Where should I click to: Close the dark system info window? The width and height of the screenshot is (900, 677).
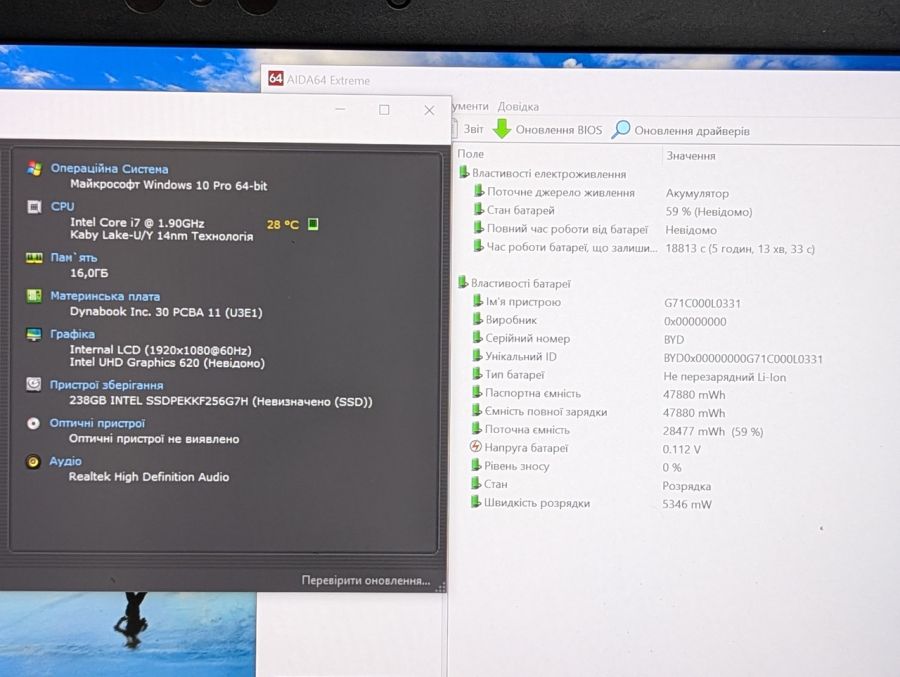point(429,110)
